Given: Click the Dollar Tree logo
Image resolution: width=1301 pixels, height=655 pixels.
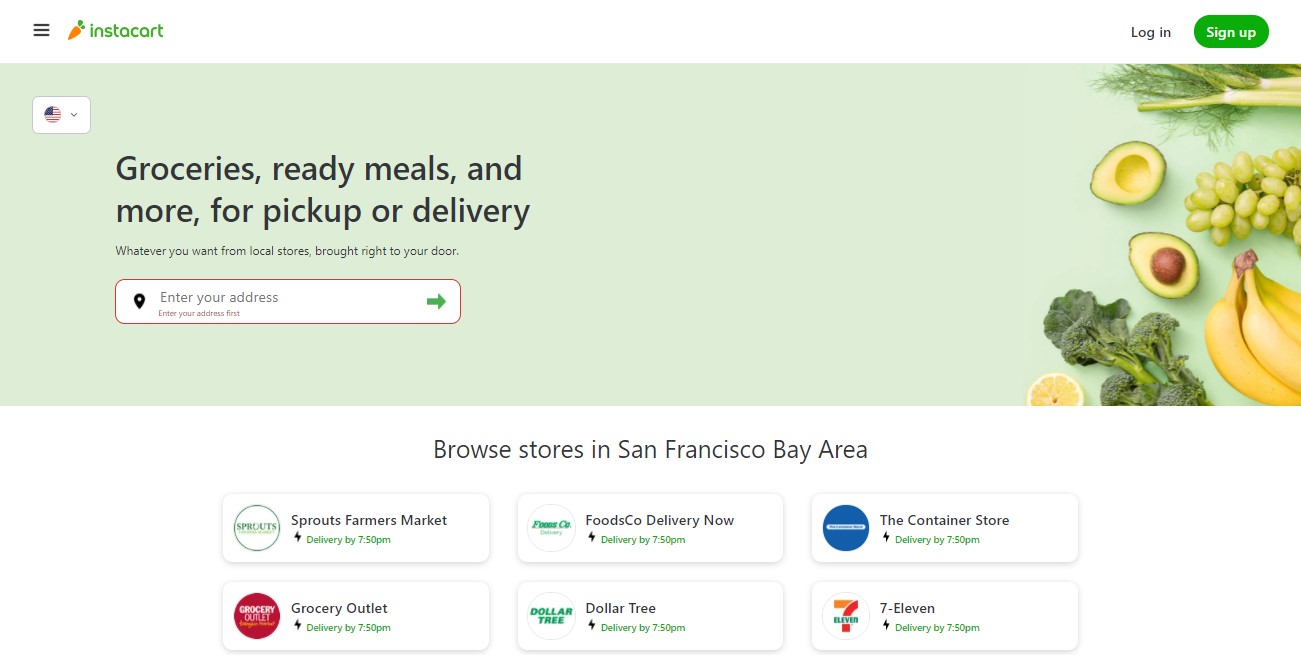Looking at the screenshot, I should [x=551, y=616].
